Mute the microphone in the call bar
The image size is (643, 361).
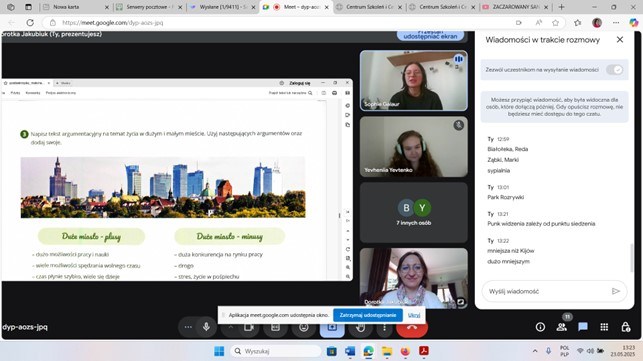(x=206, y=327)
